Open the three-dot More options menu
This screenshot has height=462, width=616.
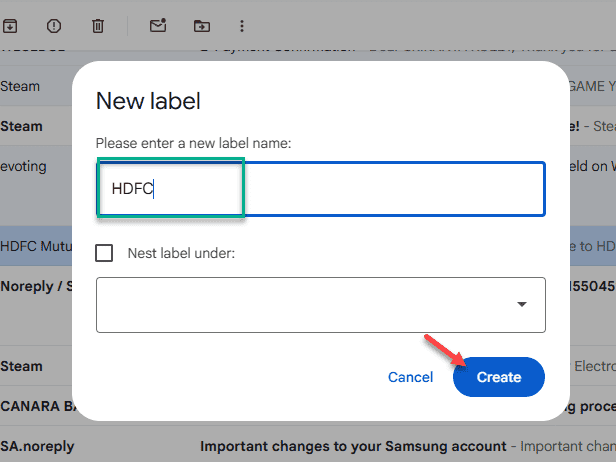pyautogui.click(x=242, y=26)
